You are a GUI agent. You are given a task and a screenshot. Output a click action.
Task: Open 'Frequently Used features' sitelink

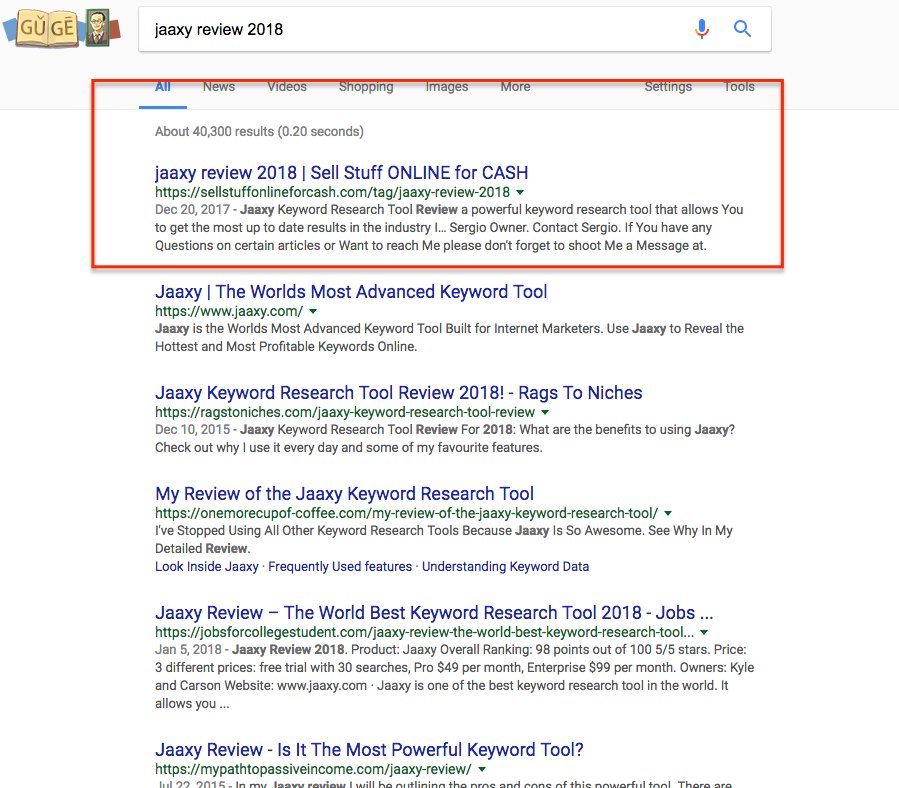pyautogui.click(x=340, y=567)
